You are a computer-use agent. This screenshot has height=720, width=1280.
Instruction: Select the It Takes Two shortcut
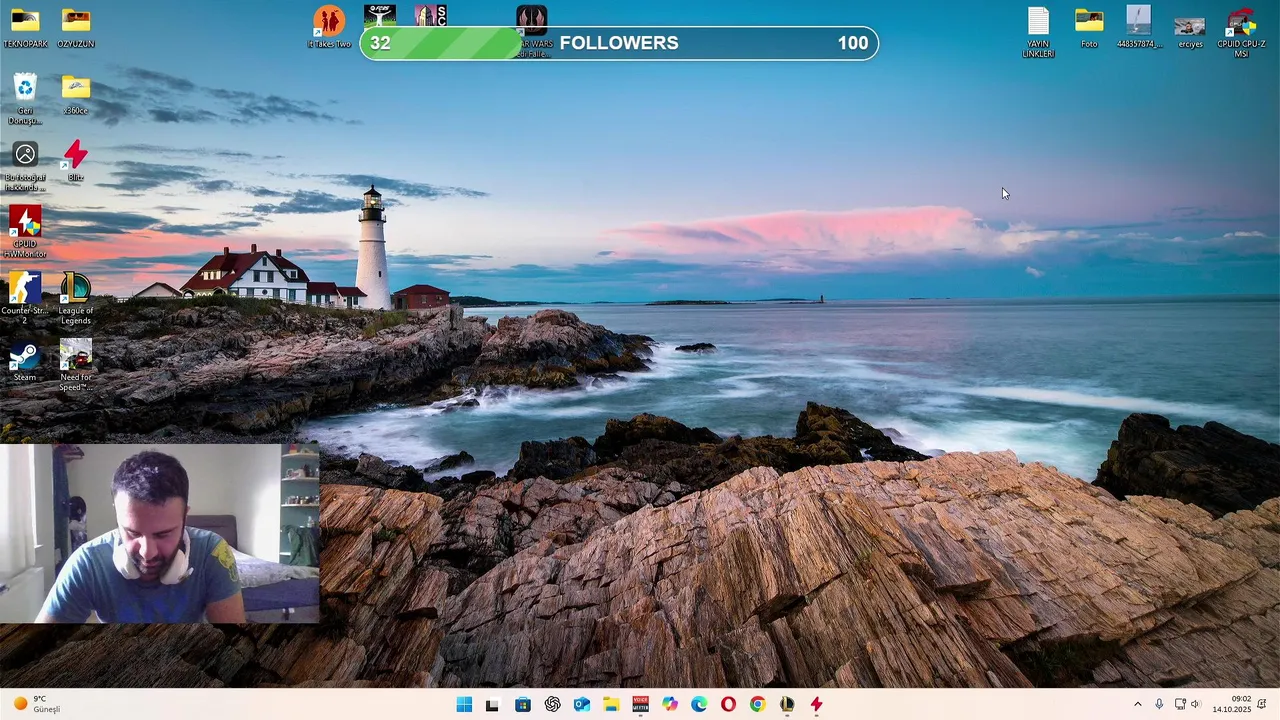(329, 28)
